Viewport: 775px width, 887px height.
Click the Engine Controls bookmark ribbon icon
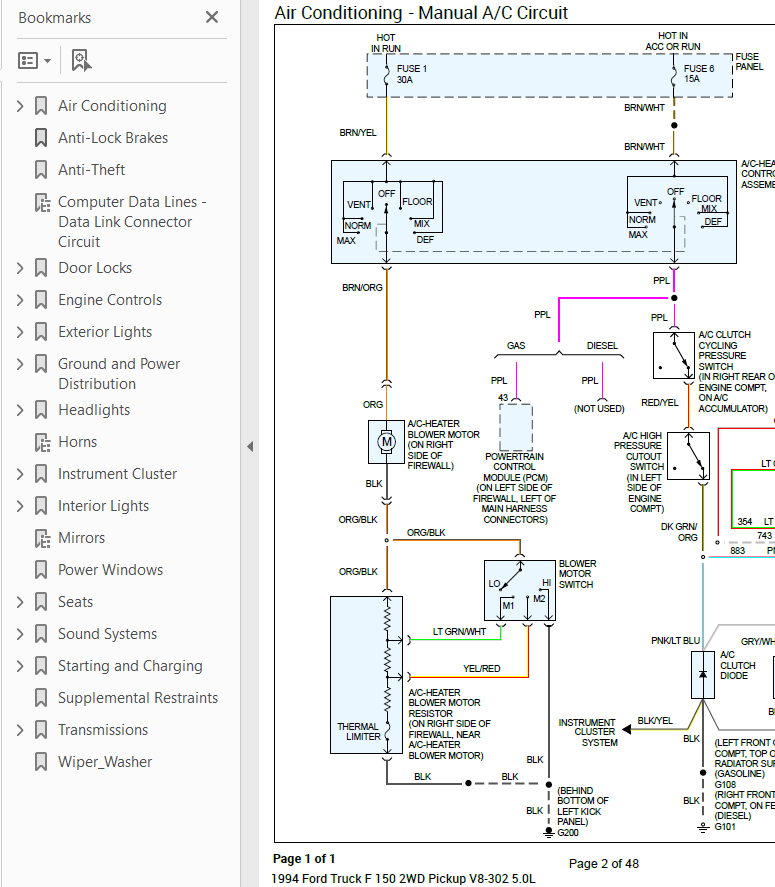click(x=41, y=300)
